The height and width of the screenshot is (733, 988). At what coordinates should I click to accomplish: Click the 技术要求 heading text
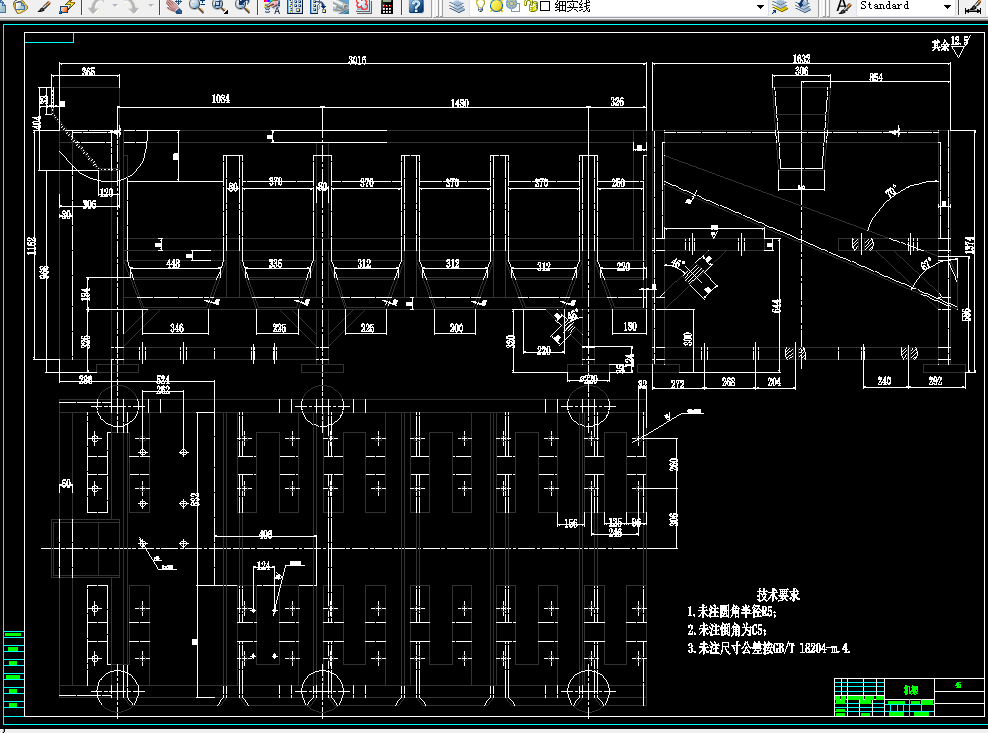(x=778, y=594)
